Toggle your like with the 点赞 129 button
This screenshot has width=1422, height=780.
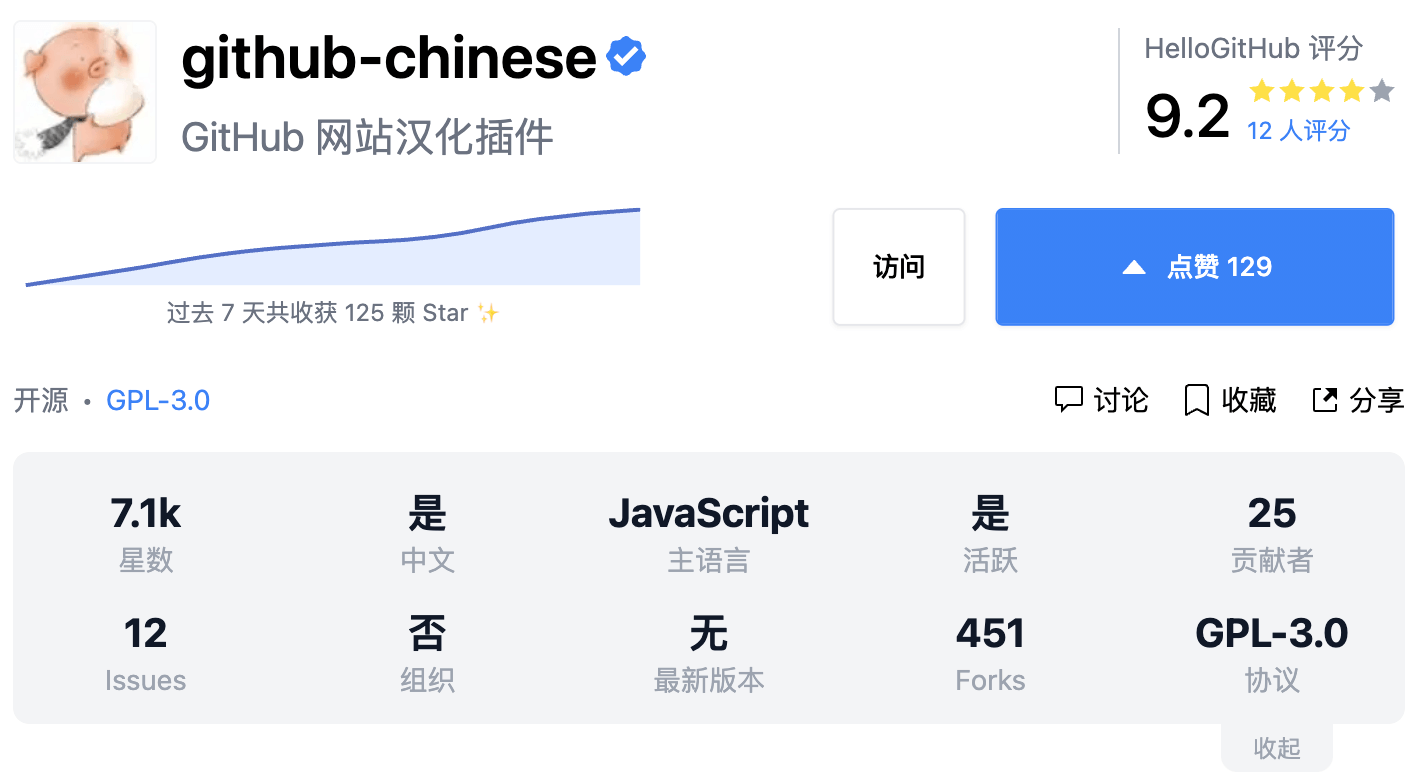pyautogui.click(x=1194, y=266)
